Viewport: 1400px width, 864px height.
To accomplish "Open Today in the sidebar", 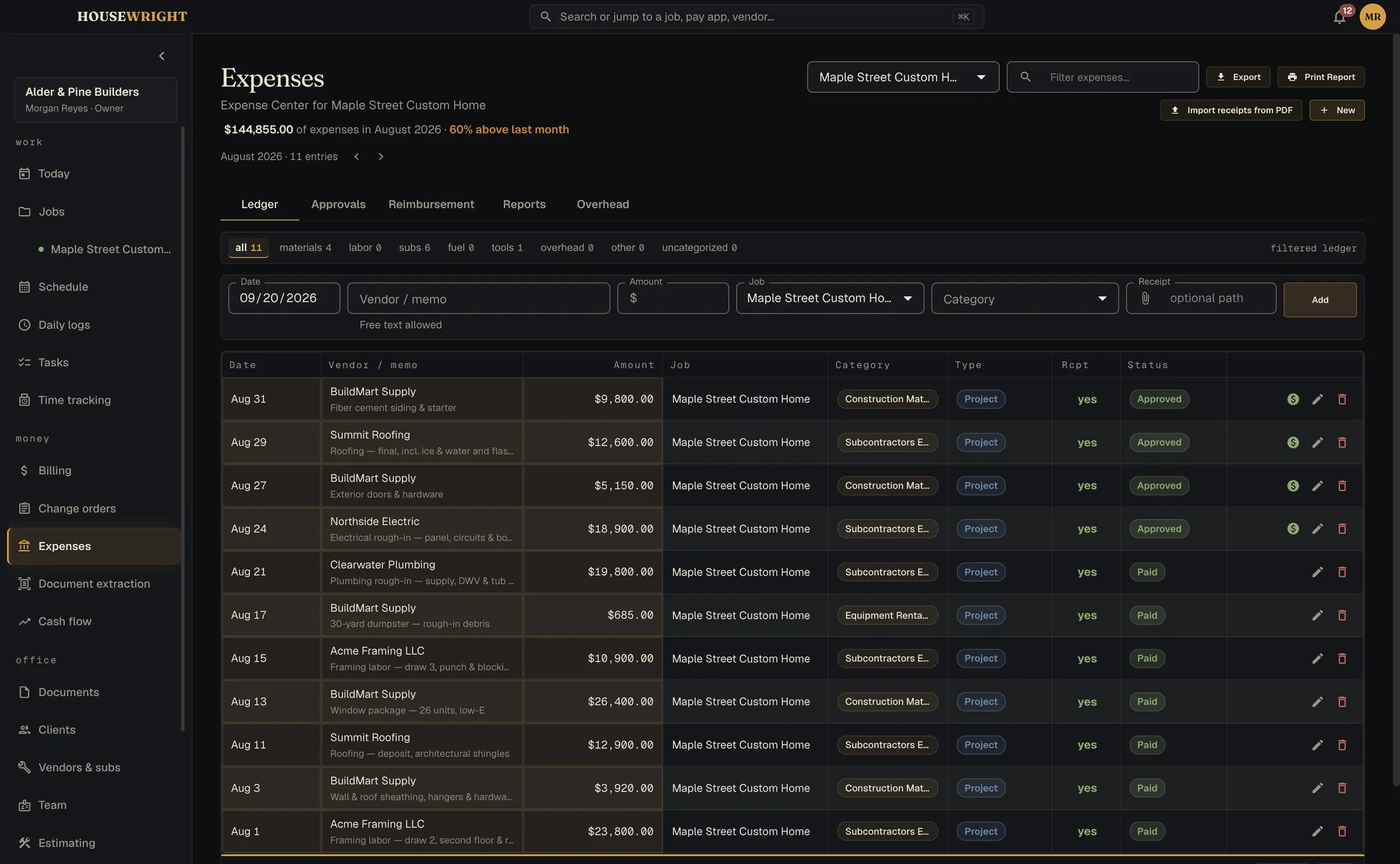I will (x=94, y=174).
